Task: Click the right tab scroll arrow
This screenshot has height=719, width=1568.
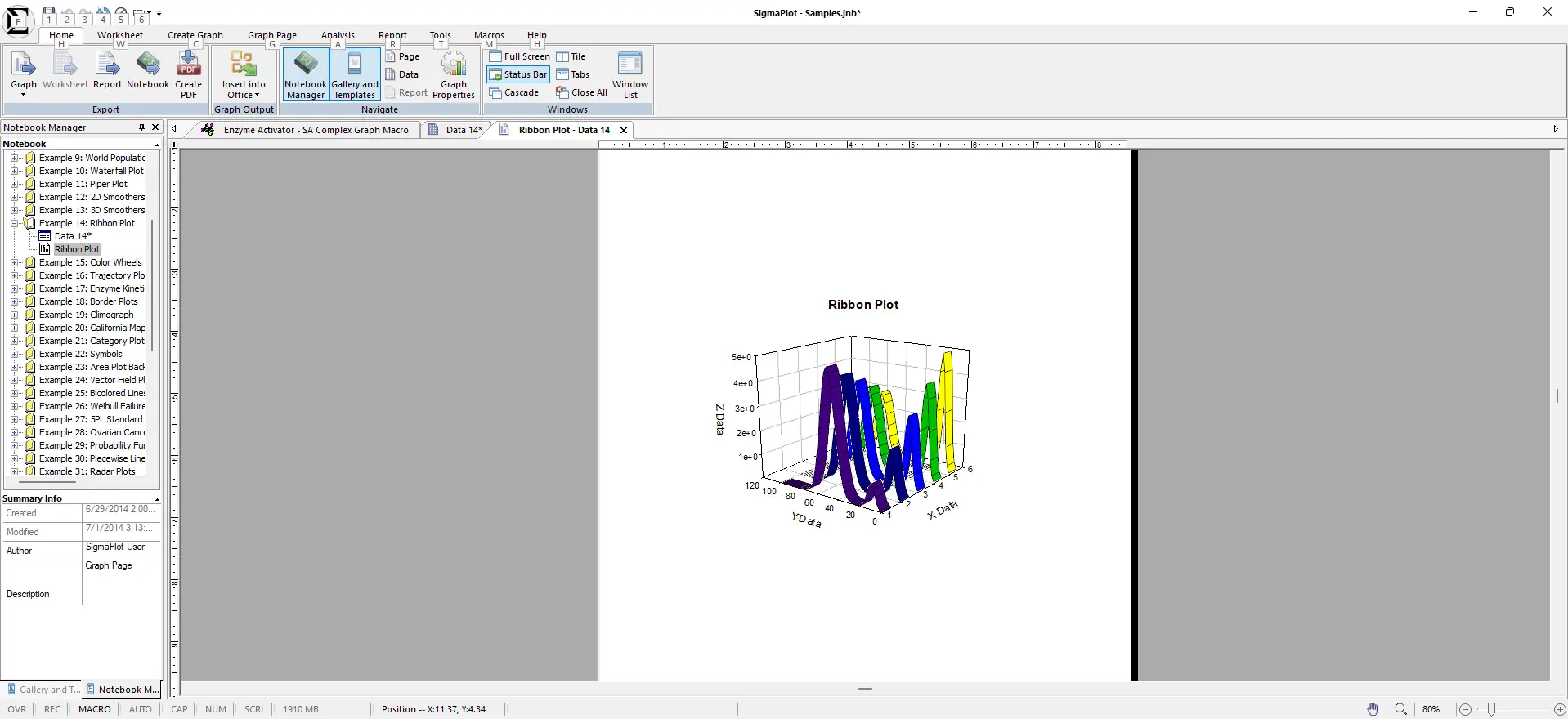Action: pyautogui.click(x=1556, y=129)
